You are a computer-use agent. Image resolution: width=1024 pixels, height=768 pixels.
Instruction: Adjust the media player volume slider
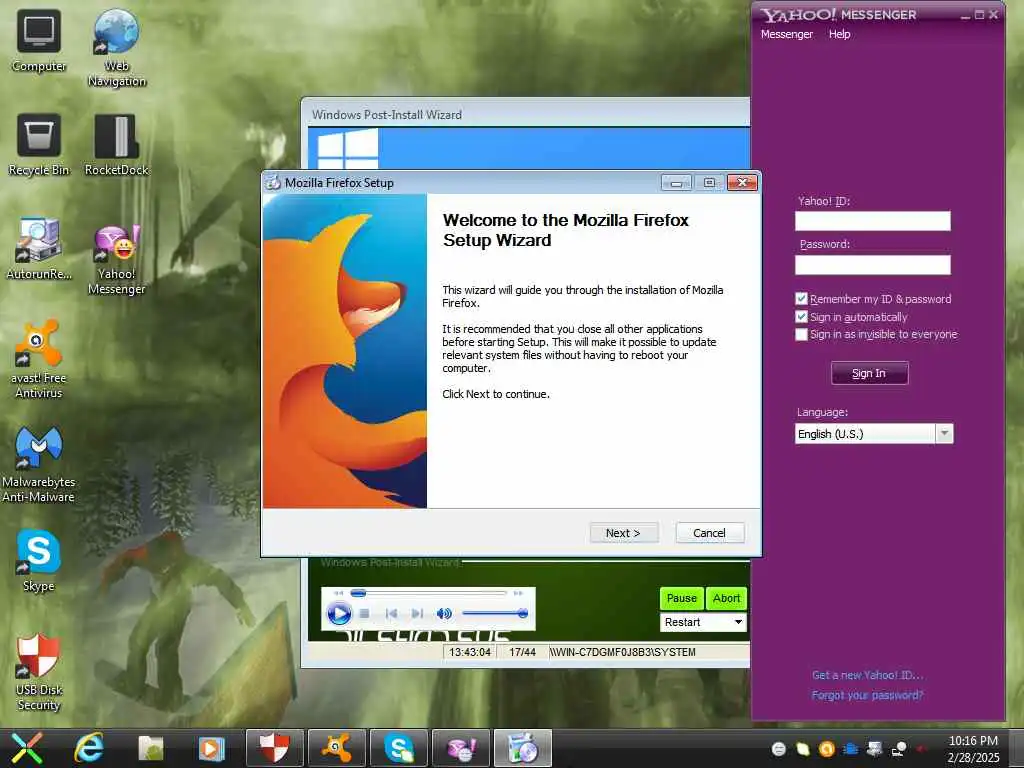(x=494, y=613)
